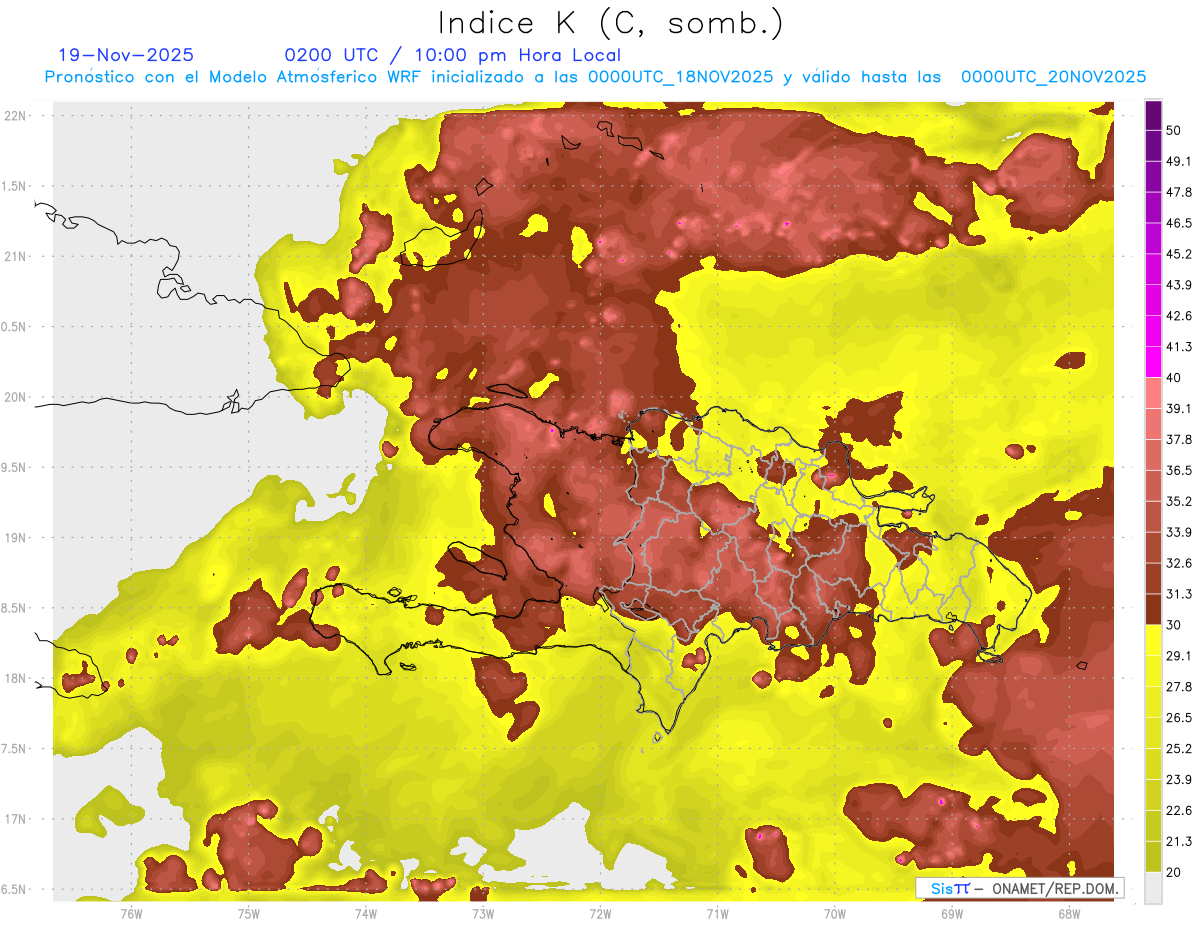The height and width of the screenshot is (927, 1200).
Task: Click the colorbar label '23.9'
Action: pos(1178,780)
